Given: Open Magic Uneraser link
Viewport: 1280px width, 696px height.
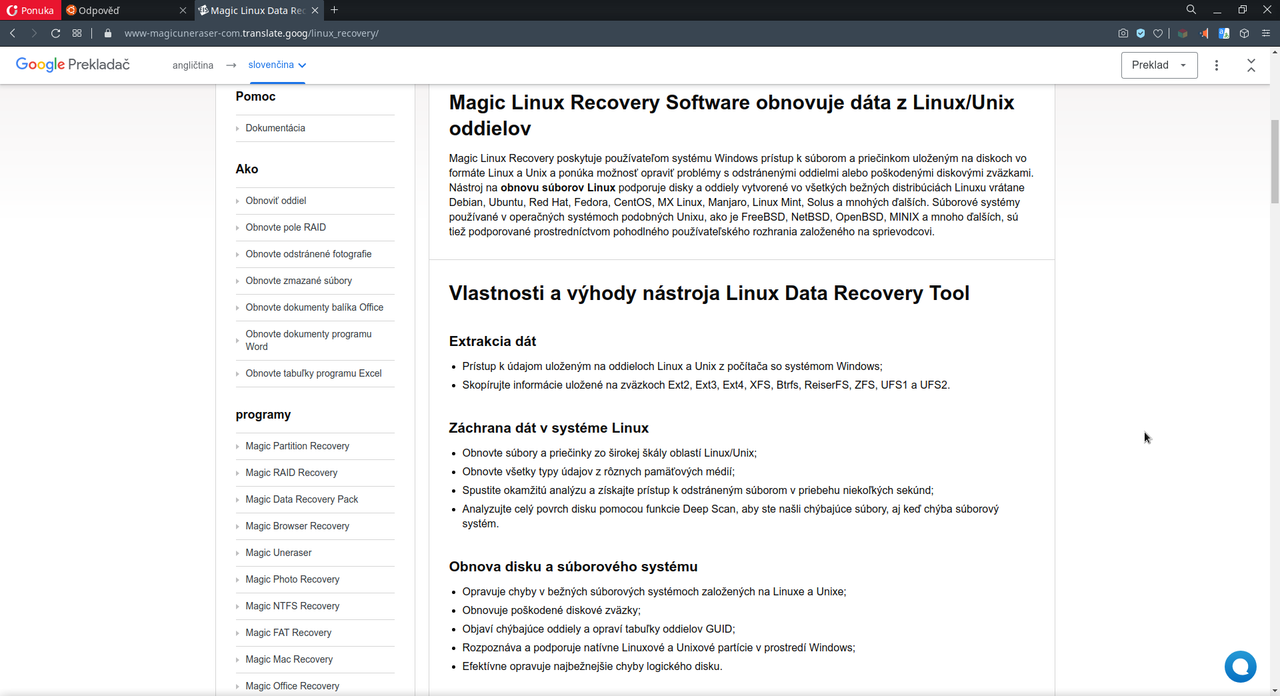Looking at the screenshot, I should 279,553.
